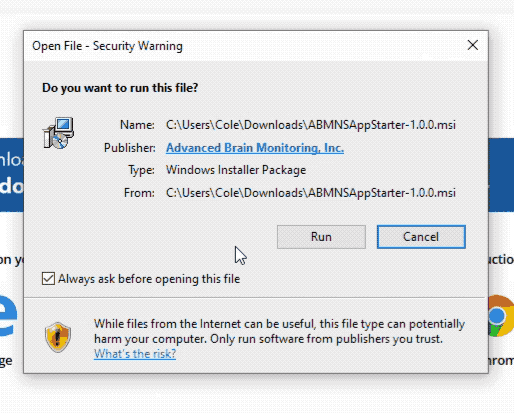Image resolution: width=514 pixels, height=413 pixels.
Task: Click the Windows Installer Package type text
Action: click(x=236, y=170)
